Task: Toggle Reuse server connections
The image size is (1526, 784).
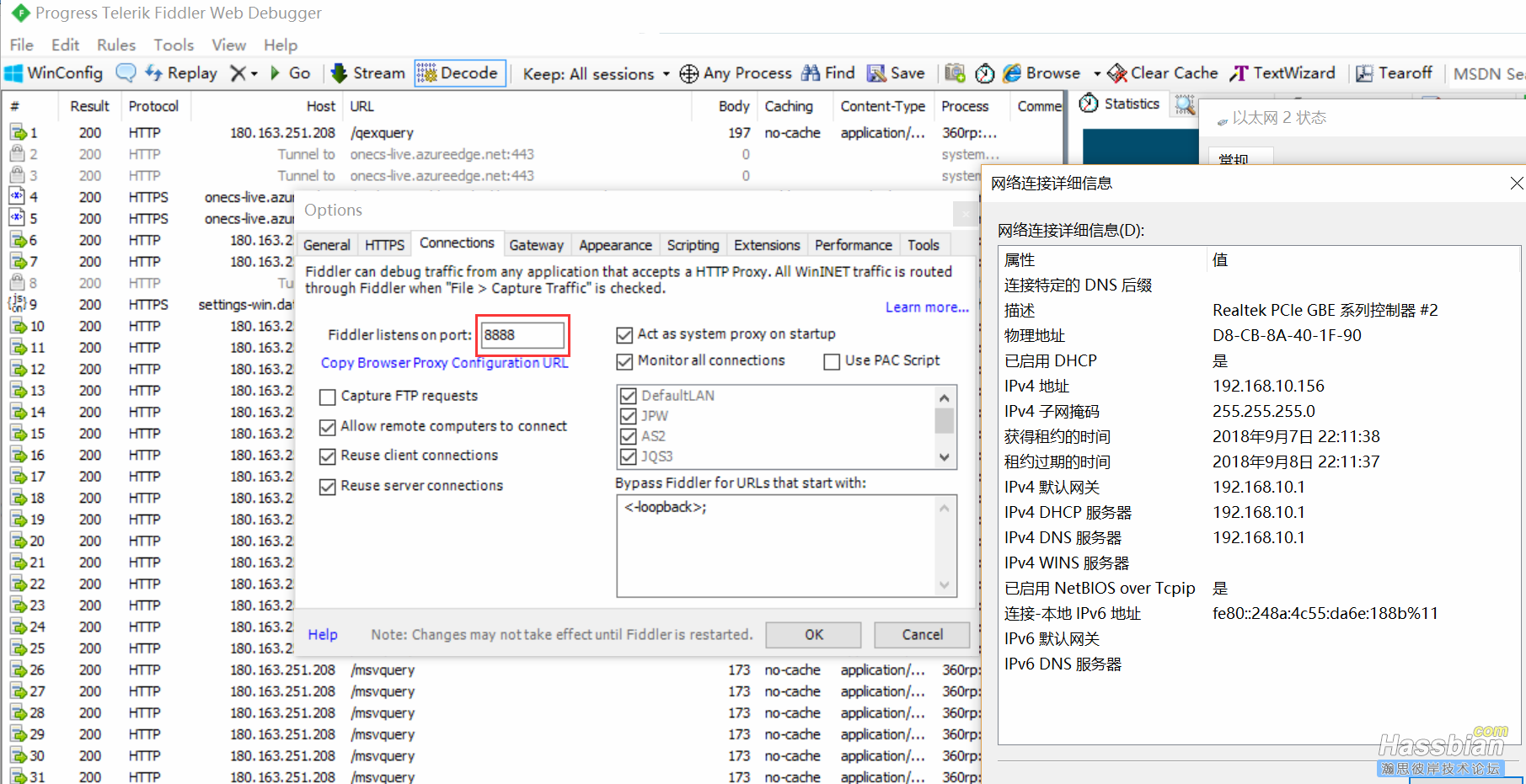Action: [328, 486]
